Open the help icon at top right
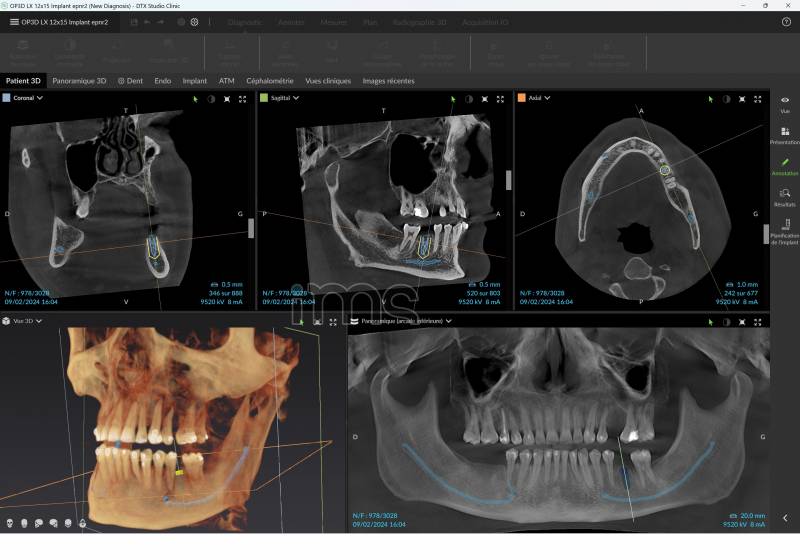Viewport: 800px width, 560px height. [786, 22]
